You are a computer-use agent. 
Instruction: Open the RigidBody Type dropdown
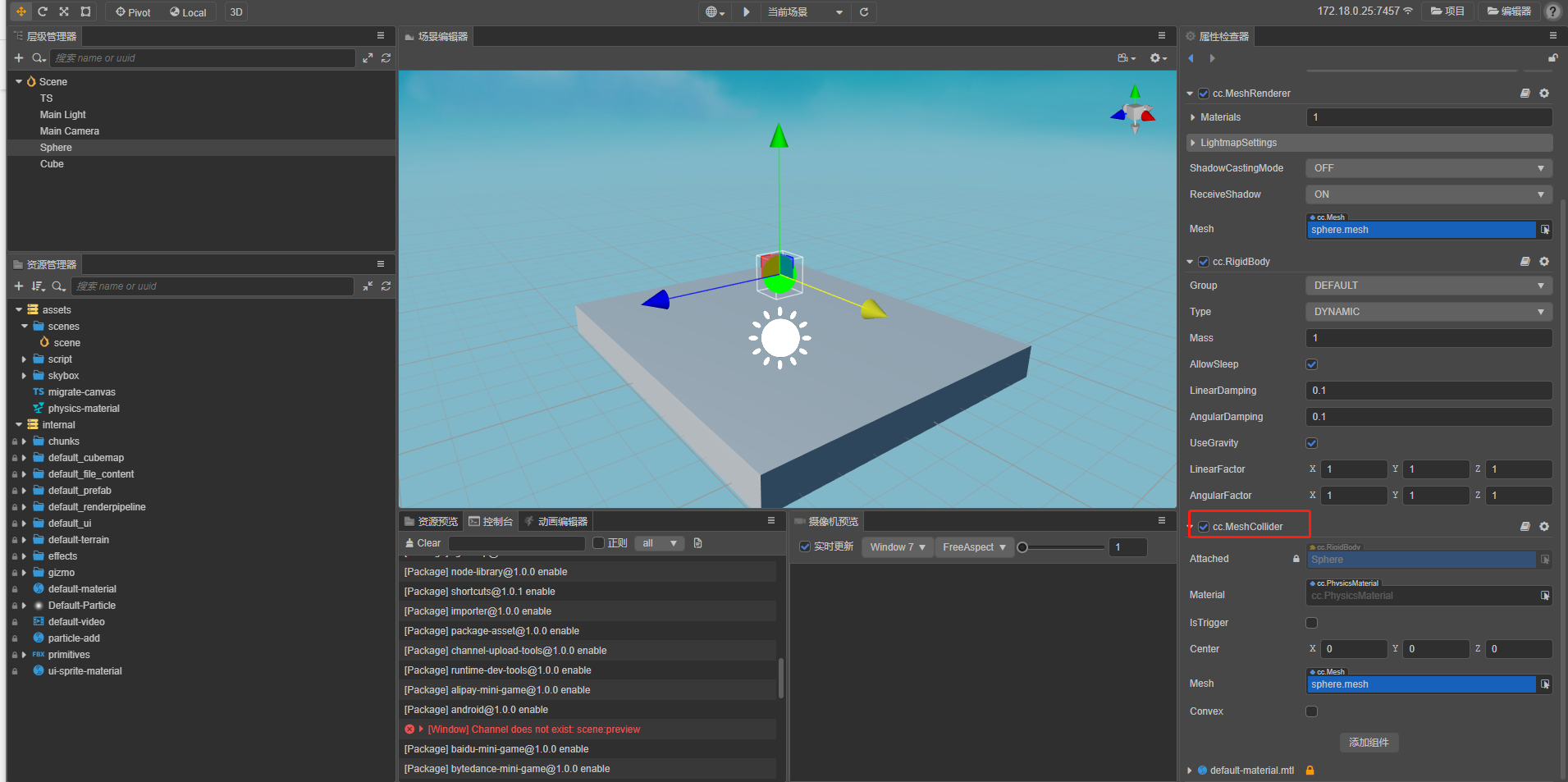click(1429, 312)
